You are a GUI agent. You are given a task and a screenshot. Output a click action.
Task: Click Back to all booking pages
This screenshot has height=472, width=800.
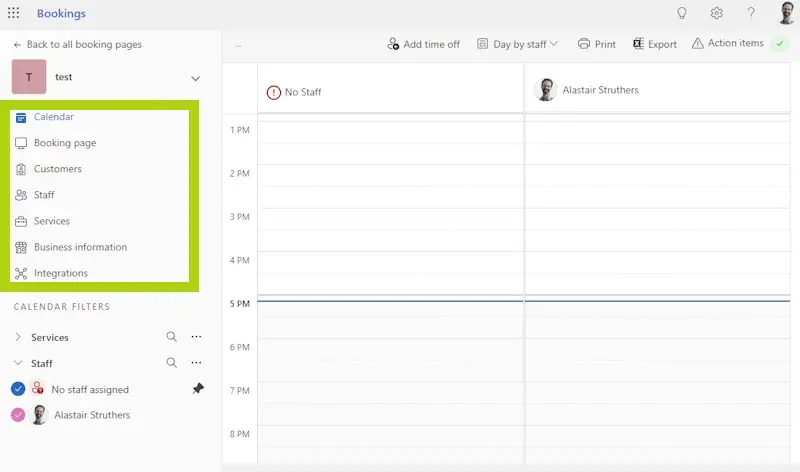click(x=77, y=44)
